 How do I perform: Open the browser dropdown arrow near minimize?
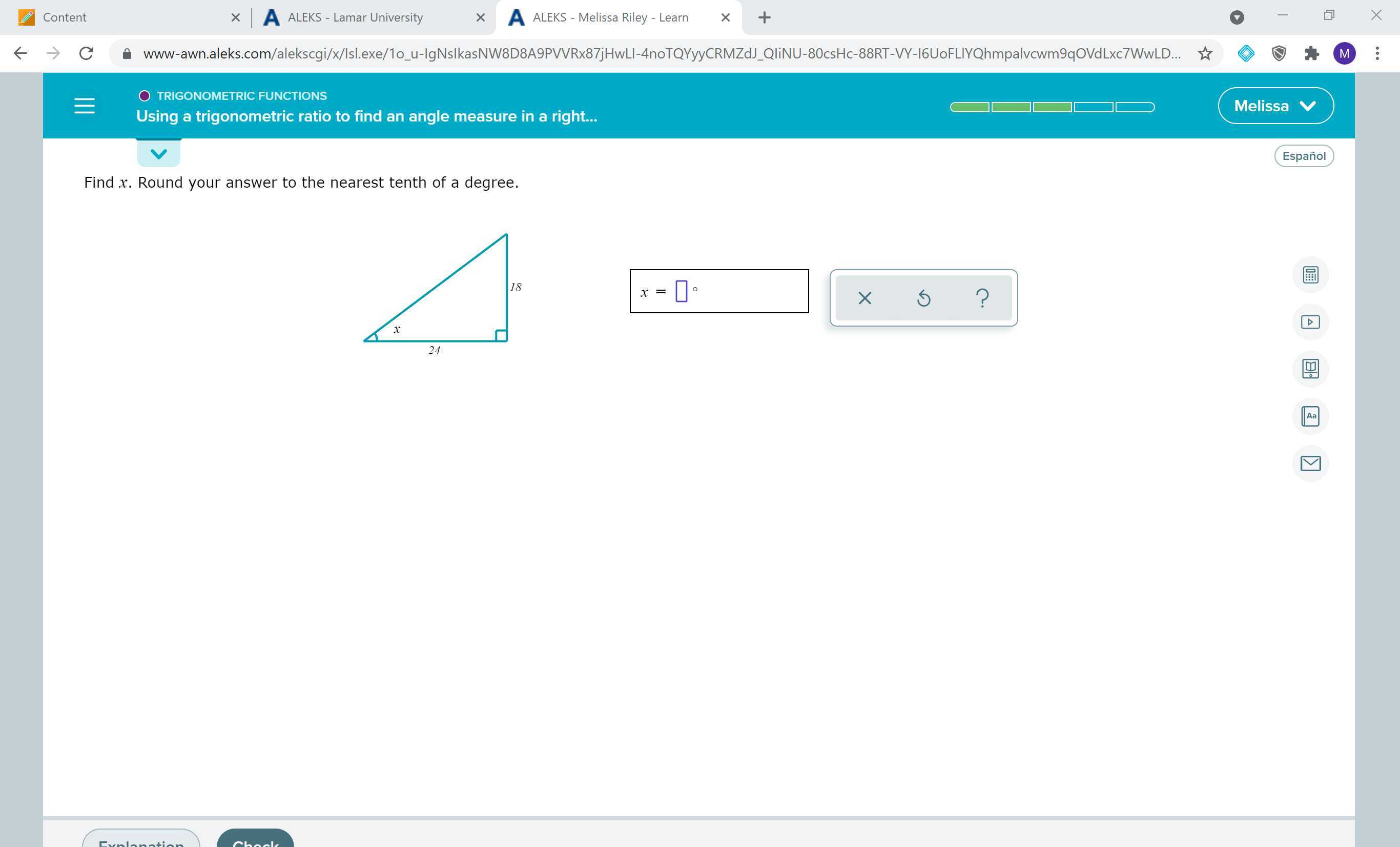tap(1237, 17)
